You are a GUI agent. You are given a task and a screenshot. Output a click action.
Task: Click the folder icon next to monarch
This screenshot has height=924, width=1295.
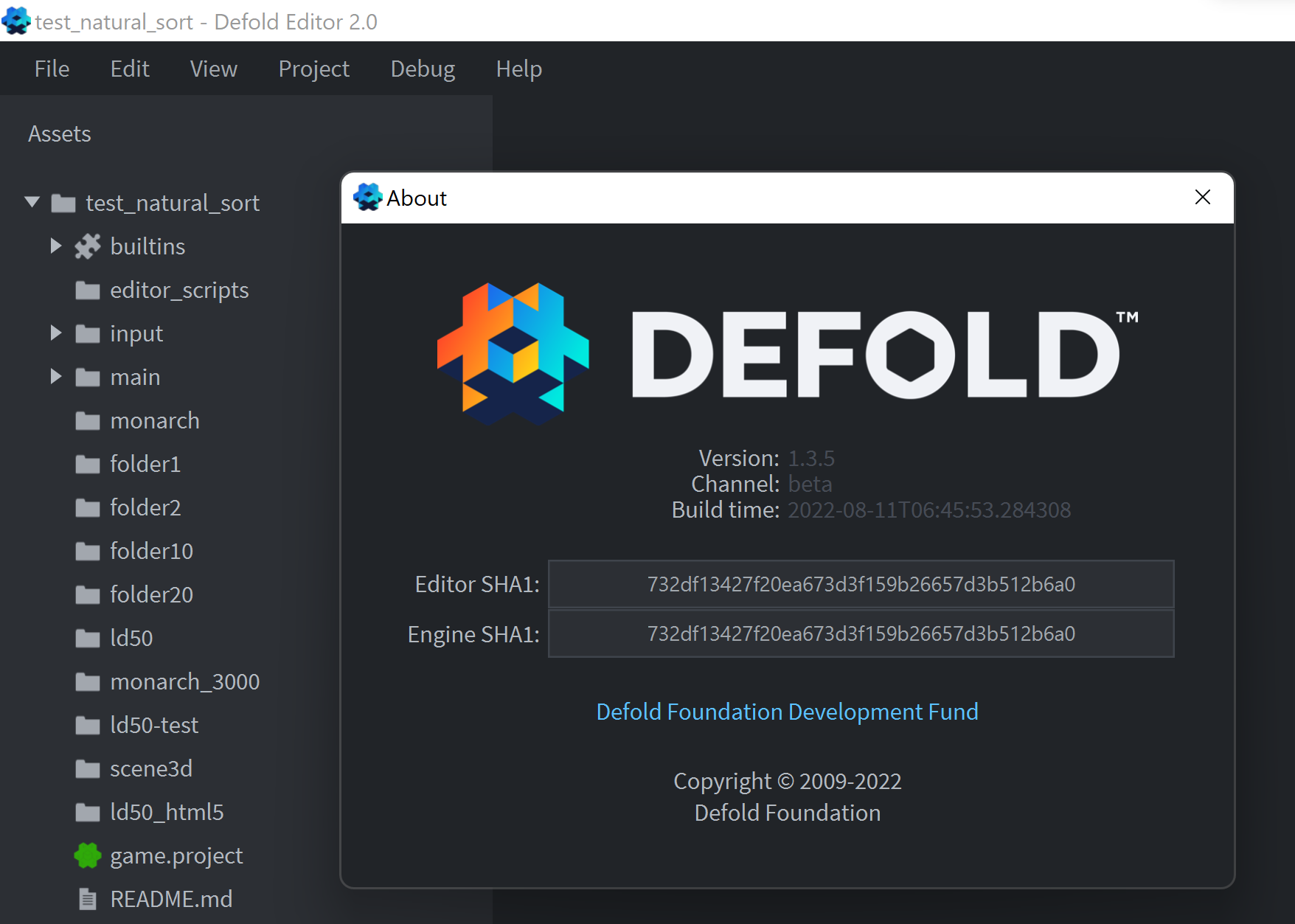[x=87, y=420]
